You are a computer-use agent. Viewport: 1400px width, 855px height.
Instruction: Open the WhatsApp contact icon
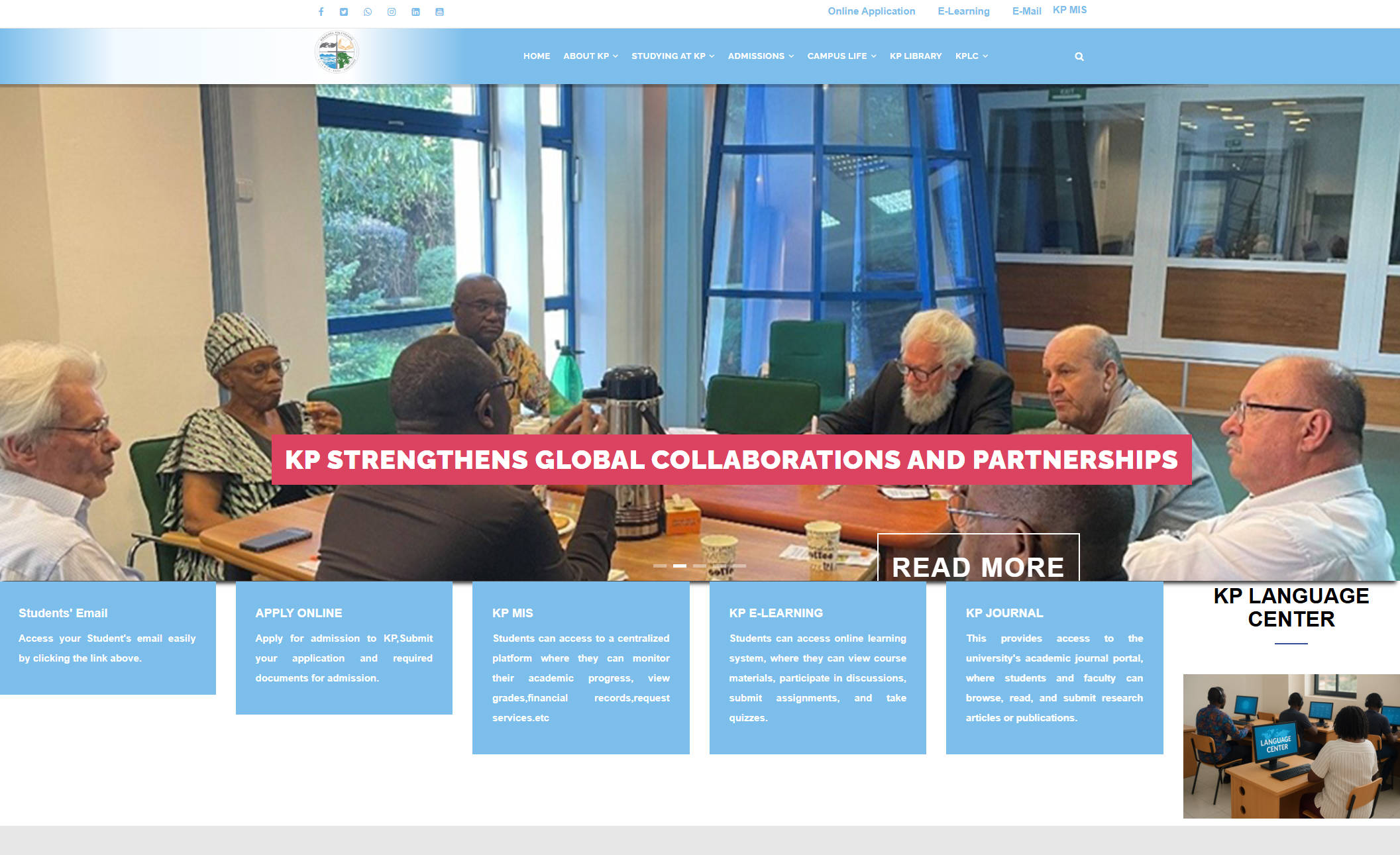pyautogui.click(x=368, y=12)
